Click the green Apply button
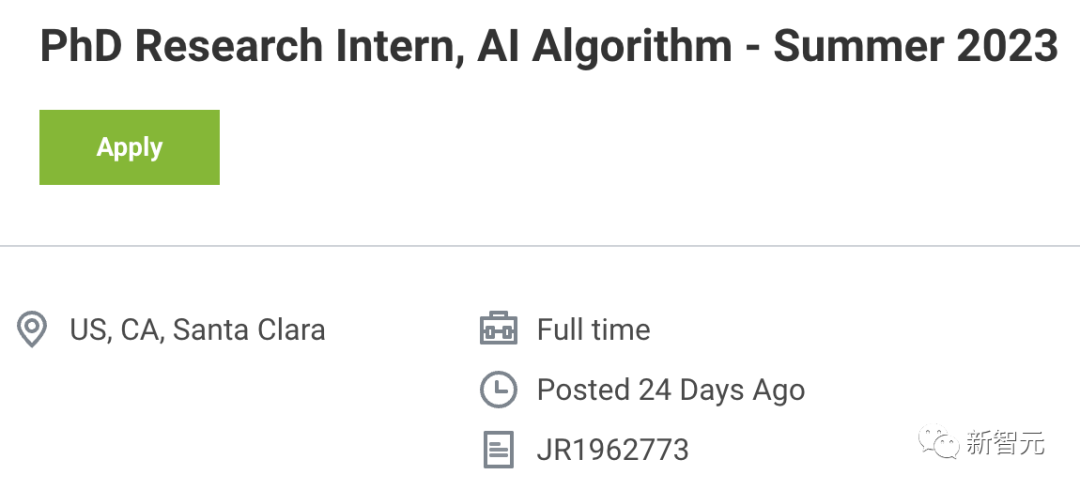The height and width of the screenshot is (490, 1080). [129, 147]
